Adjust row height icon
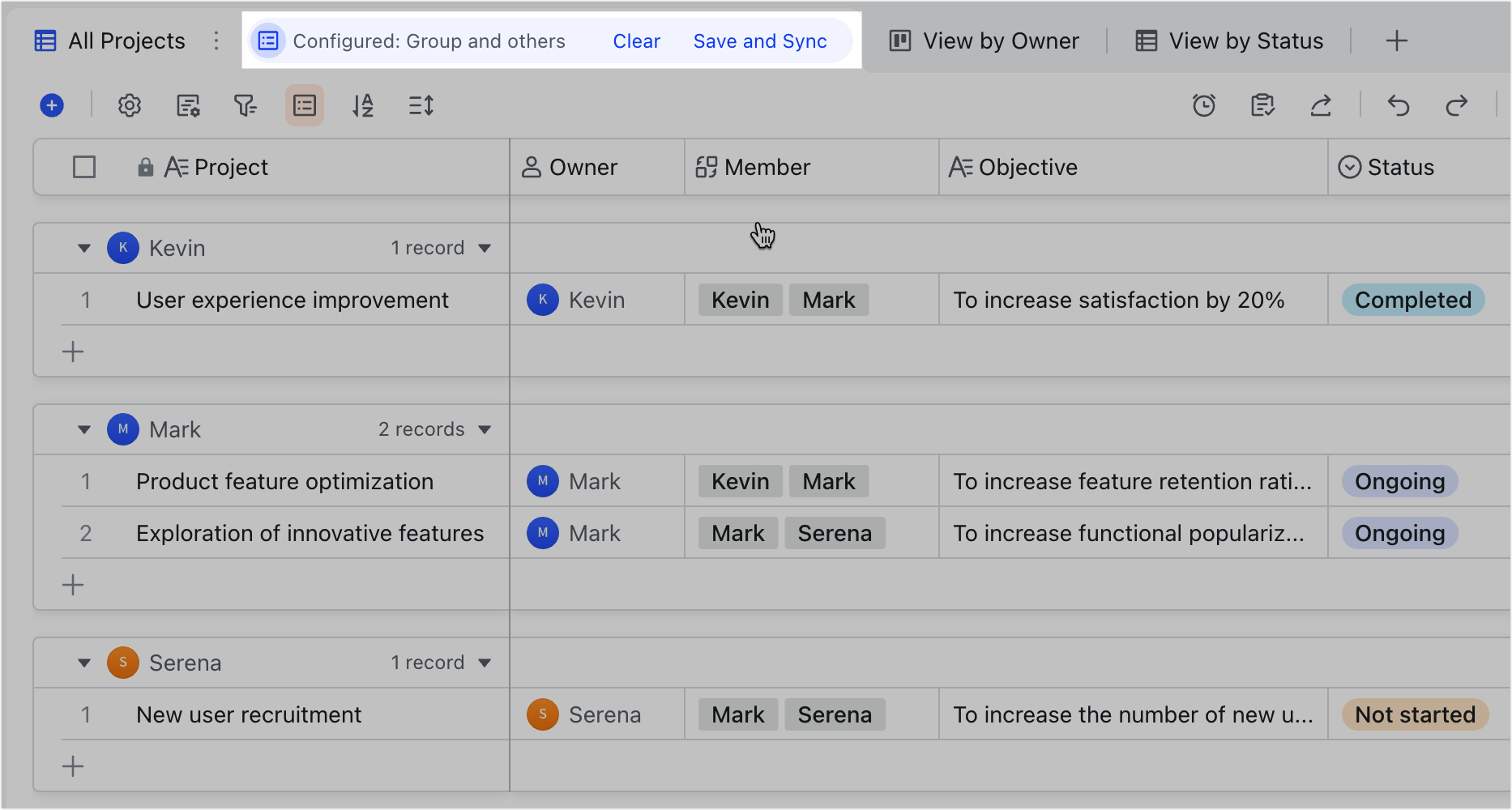The image size is (1512, 810). tap(421, 105)
